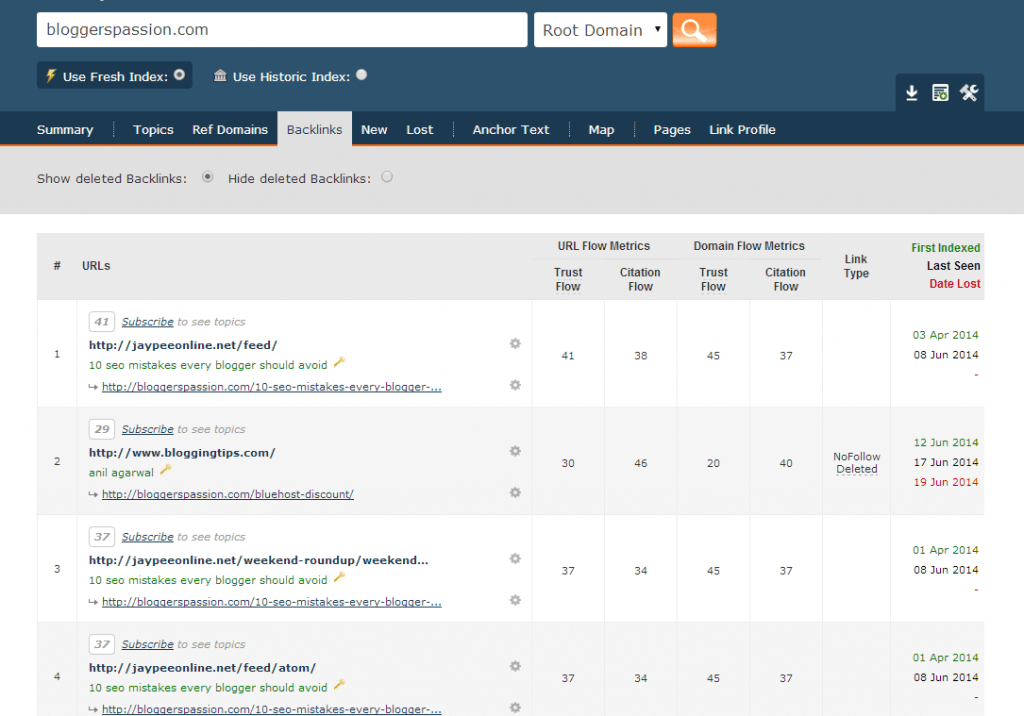Open the create report icon
Viewport: 1024px width, 716px height.
(x=940, y=92)
